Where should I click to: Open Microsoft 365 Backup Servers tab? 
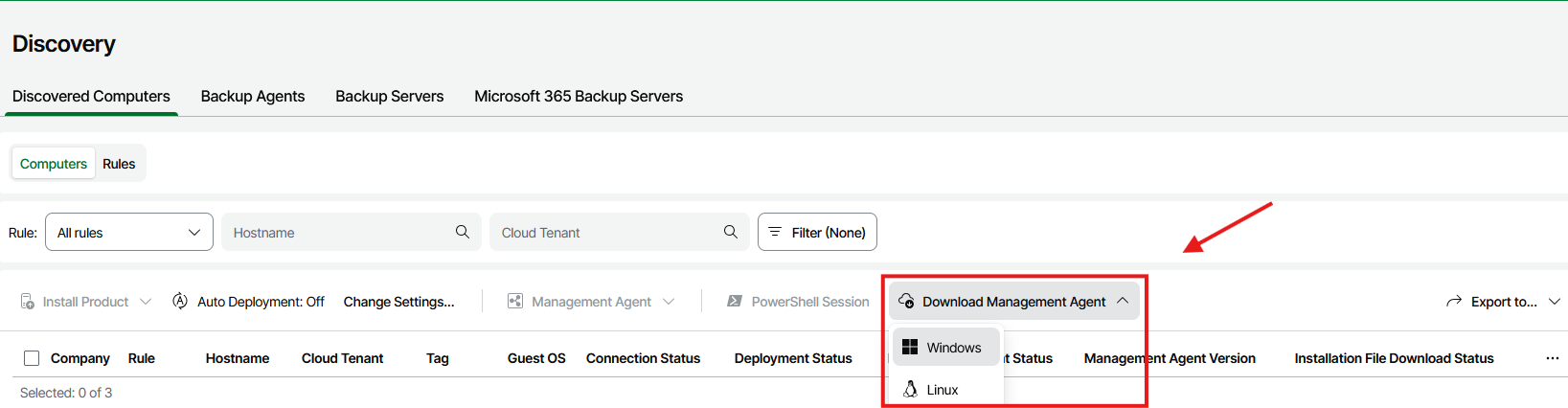(579, 96)
